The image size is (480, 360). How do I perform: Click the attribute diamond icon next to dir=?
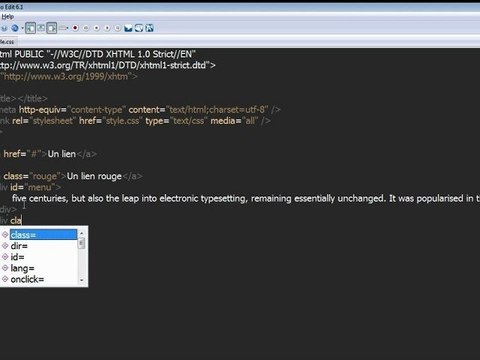5,246
